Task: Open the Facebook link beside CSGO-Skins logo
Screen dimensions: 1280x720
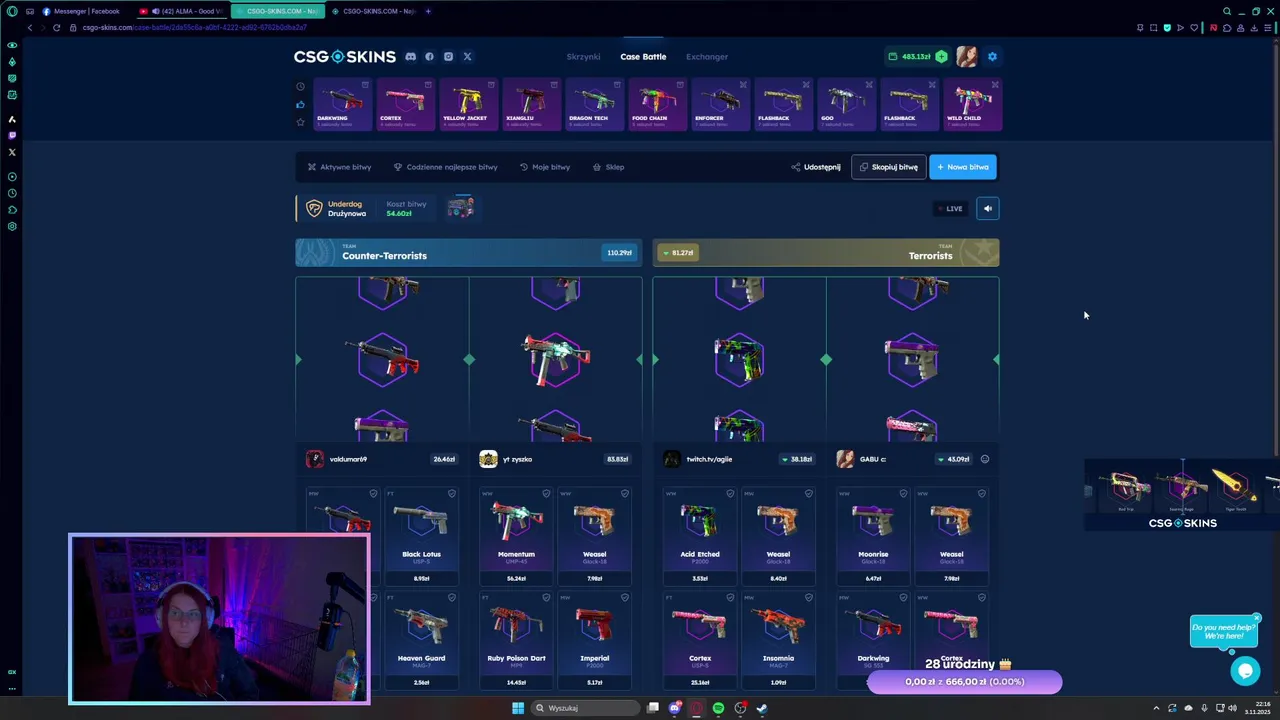Action: (x=429, y=57)
